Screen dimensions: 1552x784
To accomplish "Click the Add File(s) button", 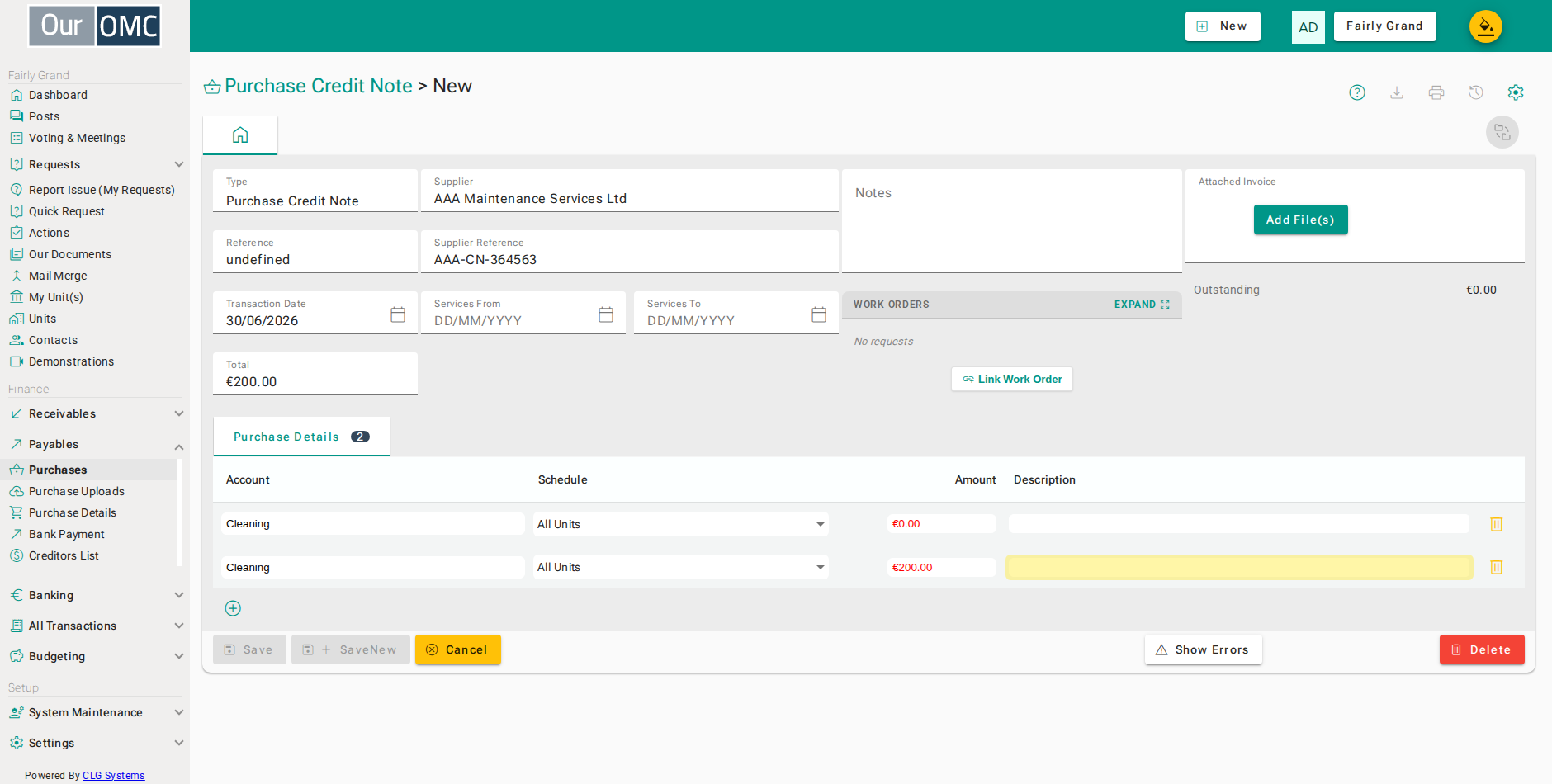I will (1300, 220).
